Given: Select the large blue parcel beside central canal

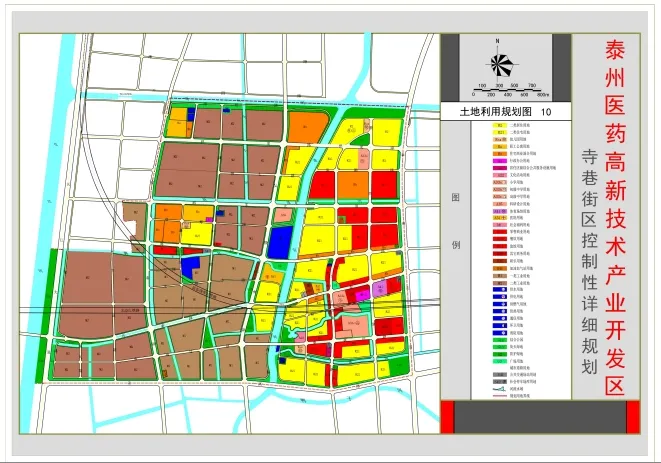Looking at the screenshot, I should (x=282, y=243).
